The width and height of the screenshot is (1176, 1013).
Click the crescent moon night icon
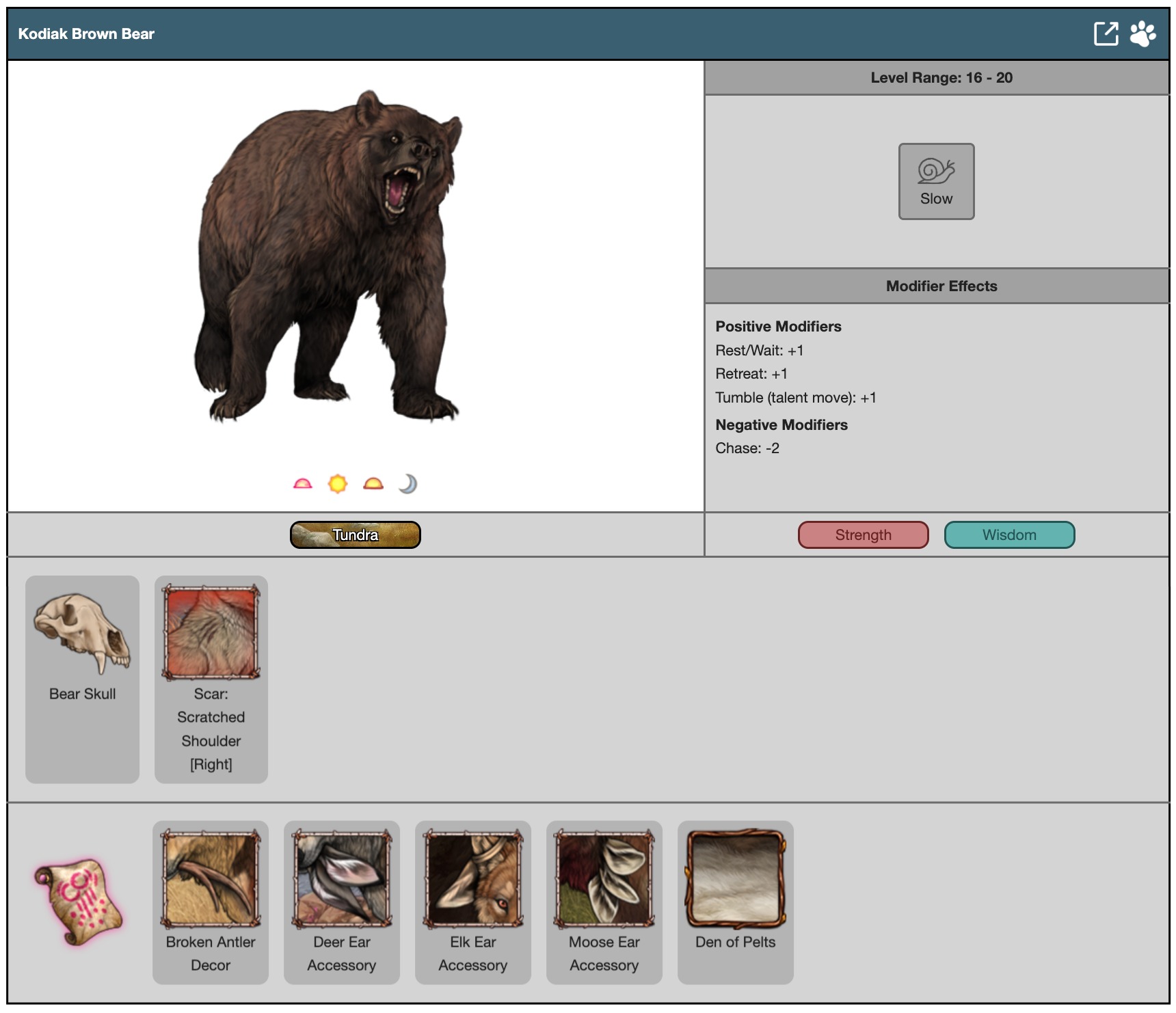[407, 484]
